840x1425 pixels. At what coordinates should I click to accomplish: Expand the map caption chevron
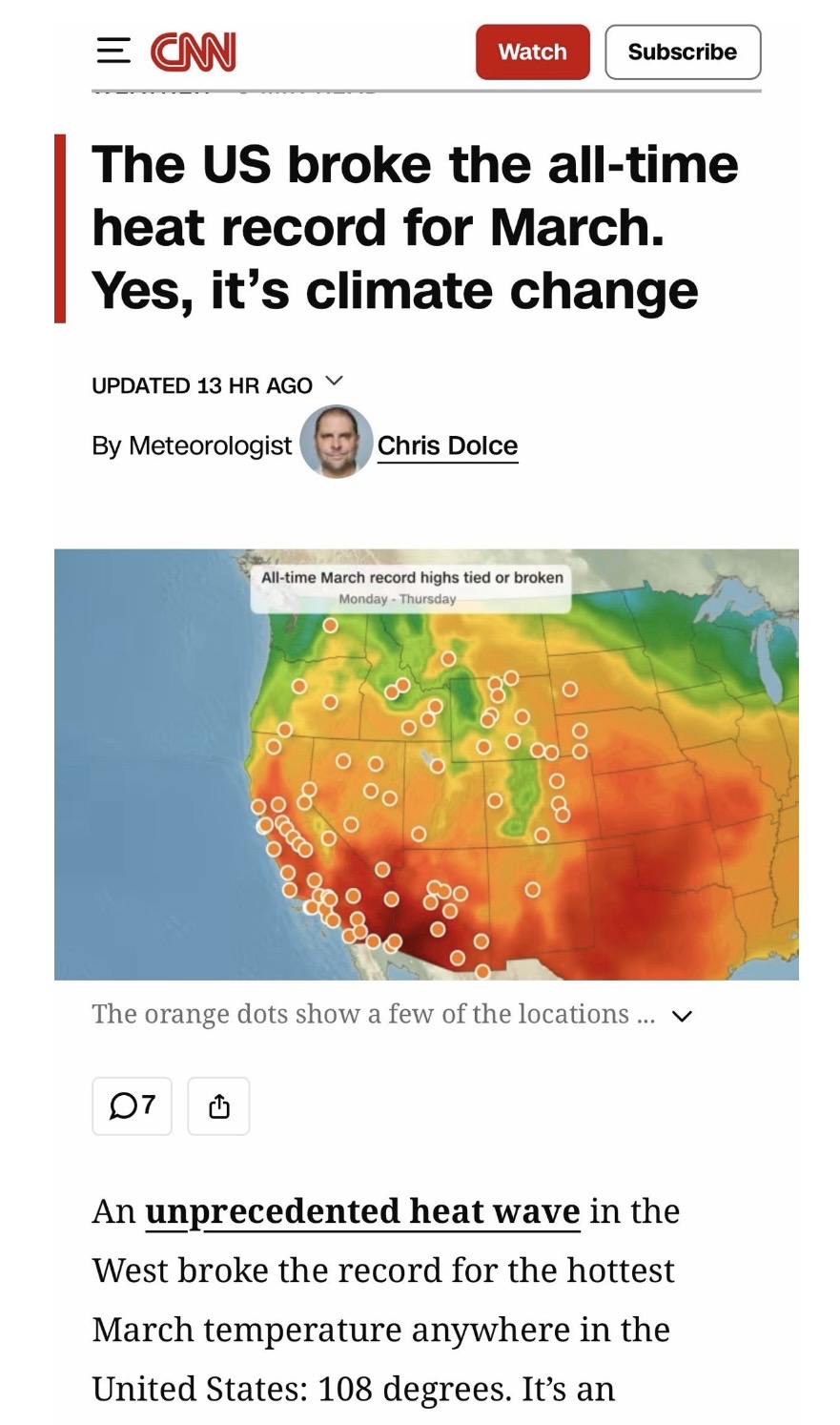pos(682,1016)
